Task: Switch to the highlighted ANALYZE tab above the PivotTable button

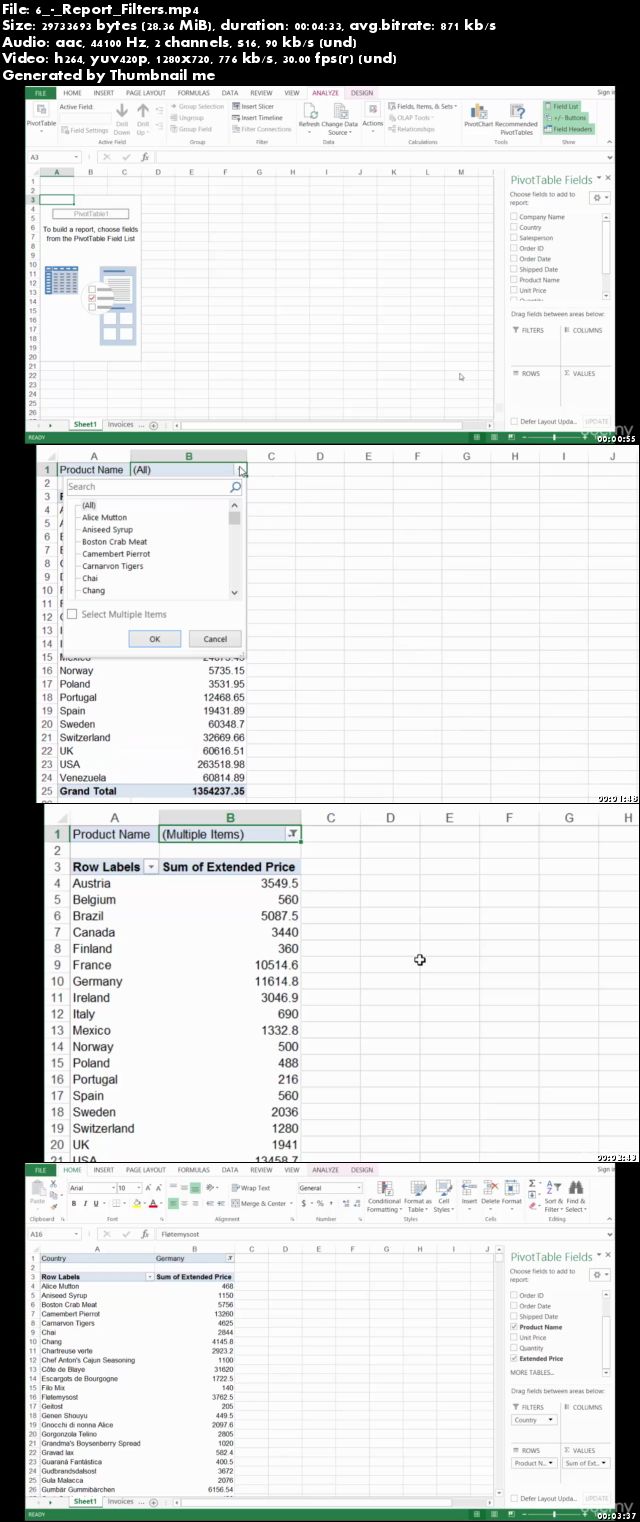Action: click(x=325, y=92)
